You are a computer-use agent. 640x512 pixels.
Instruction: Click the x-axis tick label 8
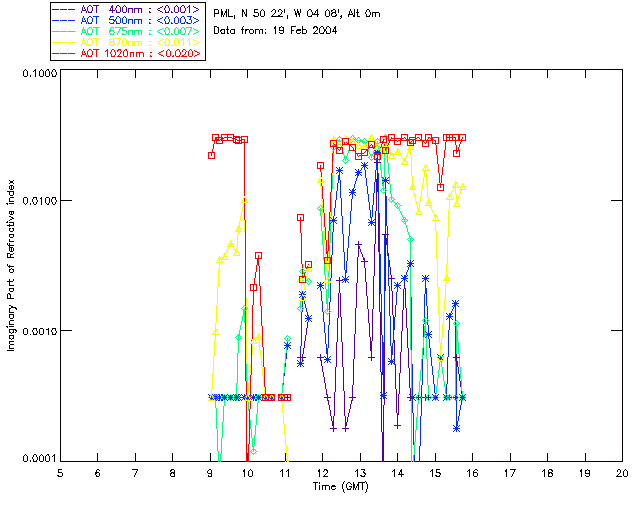[x=172, y=473]
